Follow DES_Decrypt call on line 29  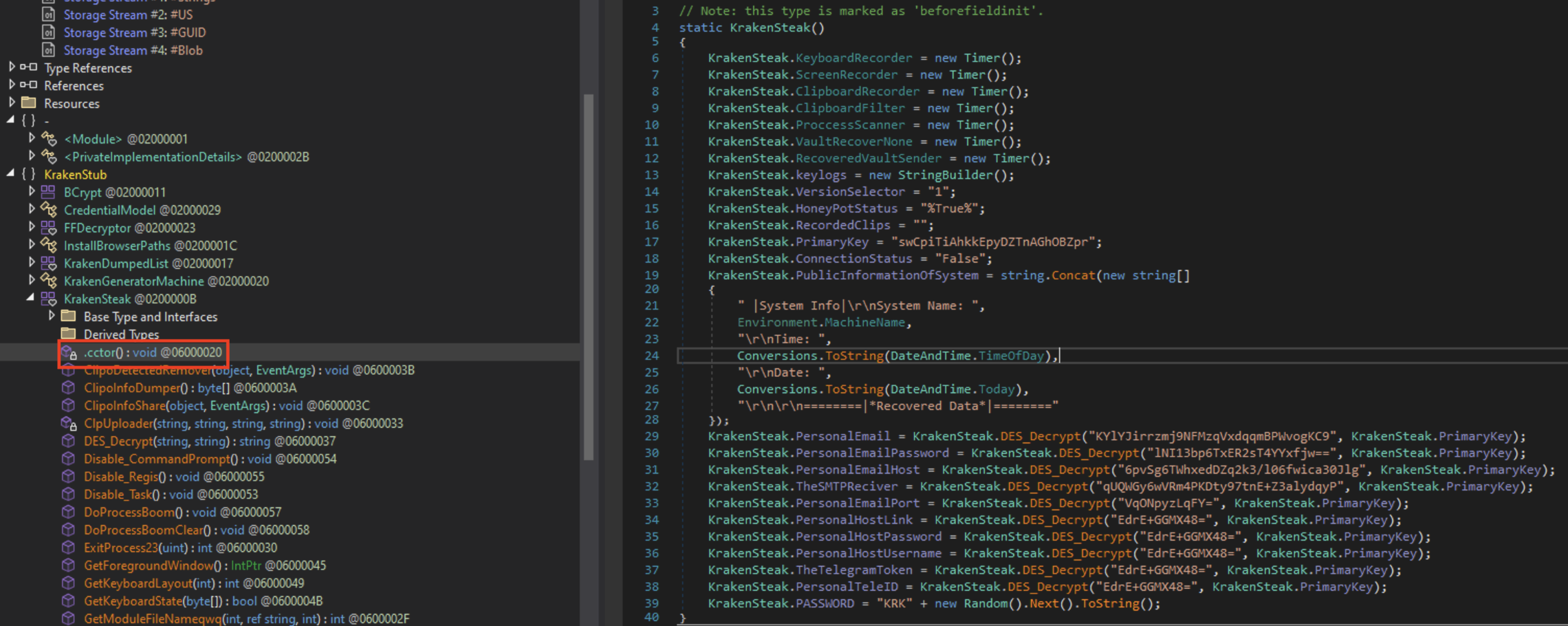click(1040, 436)
